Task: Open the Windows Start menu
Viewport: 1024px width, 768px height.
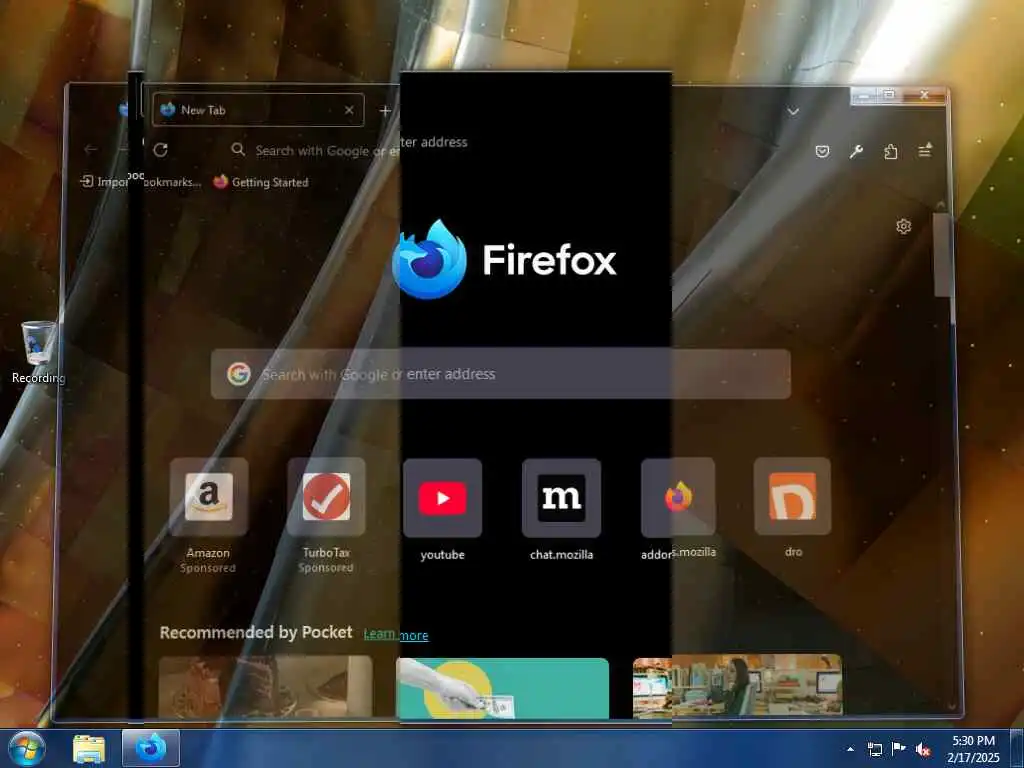Action: [27, 748]
